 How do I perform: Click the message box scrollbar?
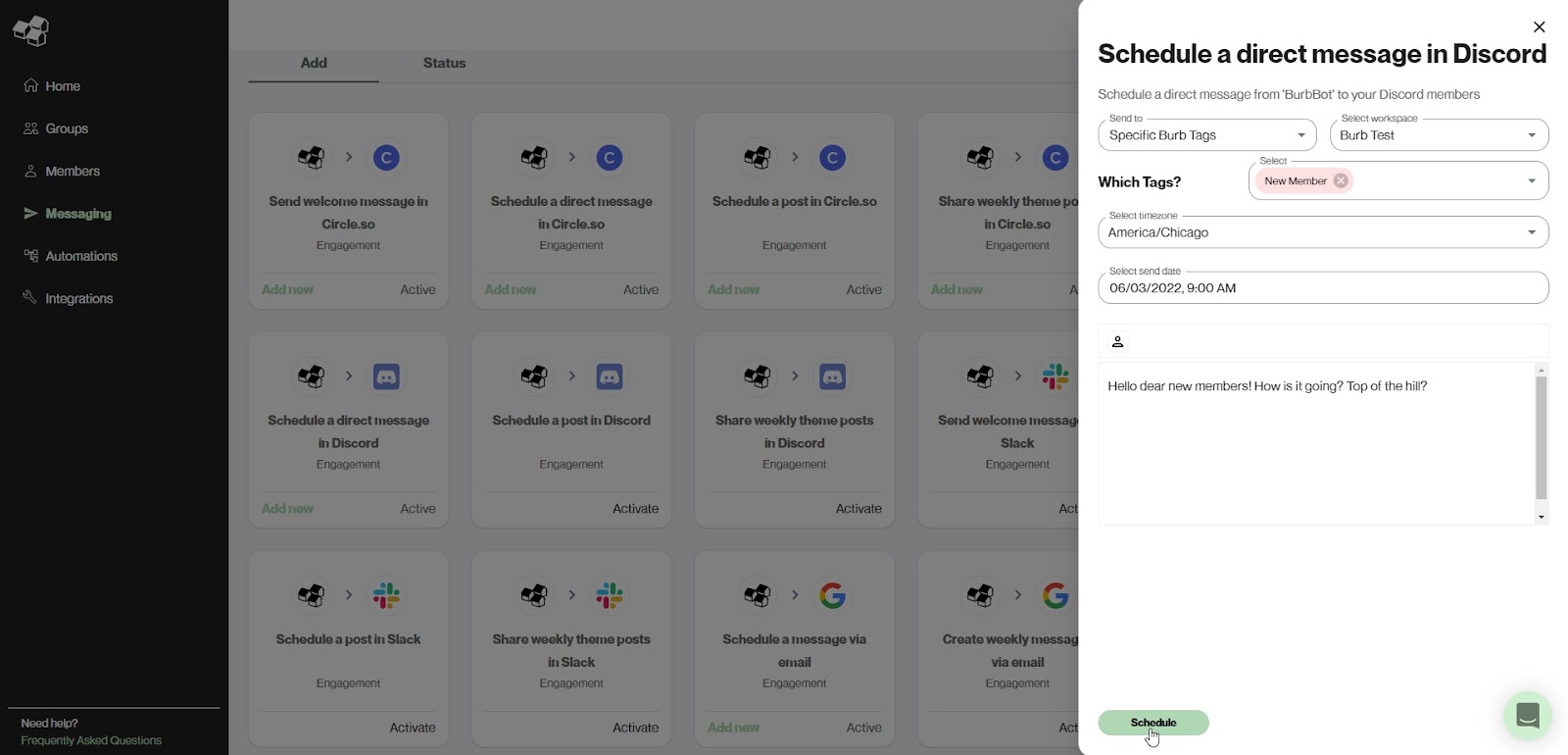coord(1541,437)
